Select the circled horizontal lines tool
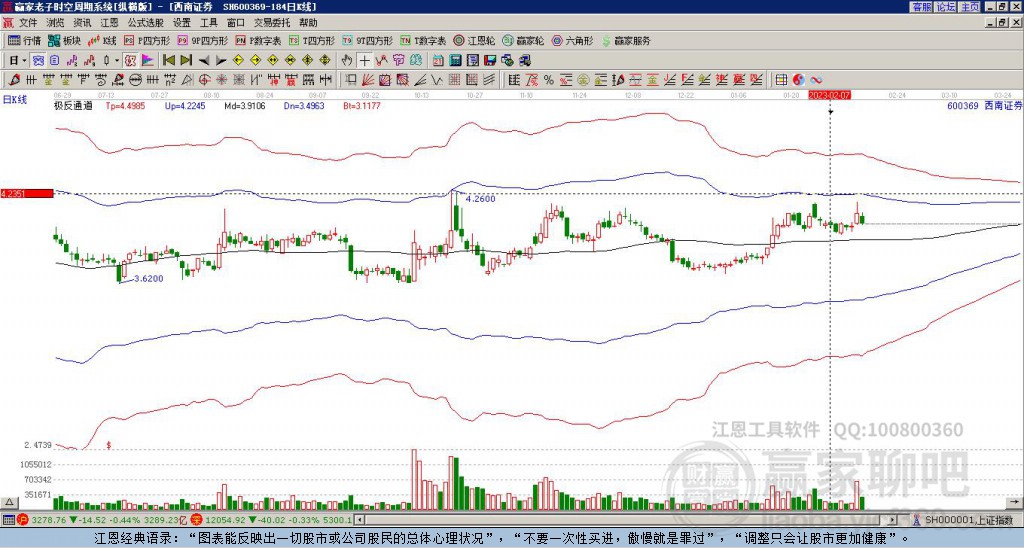This screenshot has height=548, width=1024. [x=135, y=80]
